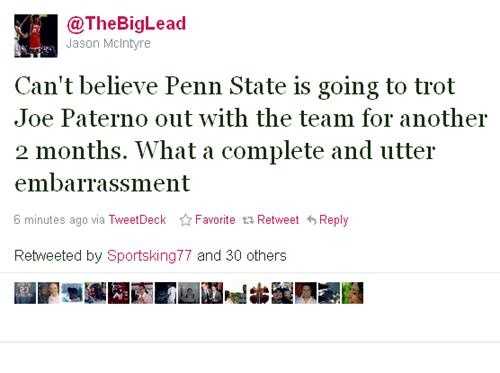Click the tweet text about Joe Paterno
The height and width of the screenshot is (373, 500).
pos(251,134)
